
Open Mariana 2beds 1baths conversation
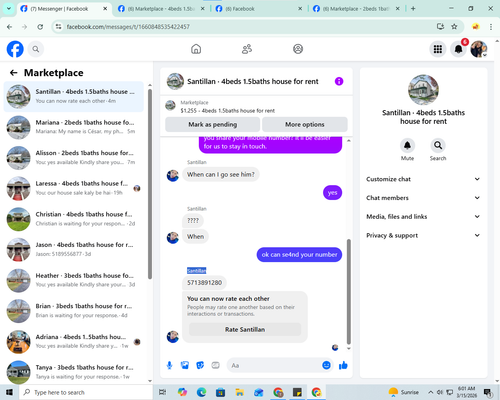pyautogui.click(x=74, y=127)
